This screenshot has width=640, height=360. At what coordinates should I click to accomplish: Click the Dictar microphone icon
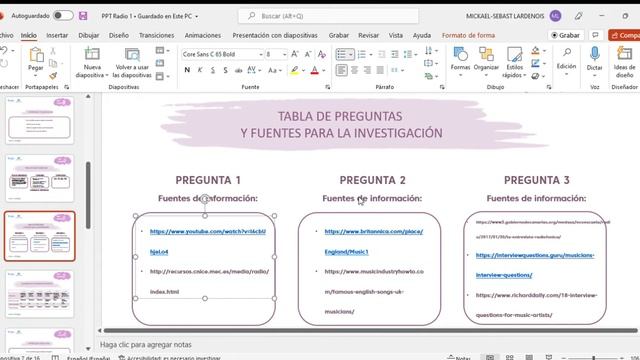coord(595,55)
